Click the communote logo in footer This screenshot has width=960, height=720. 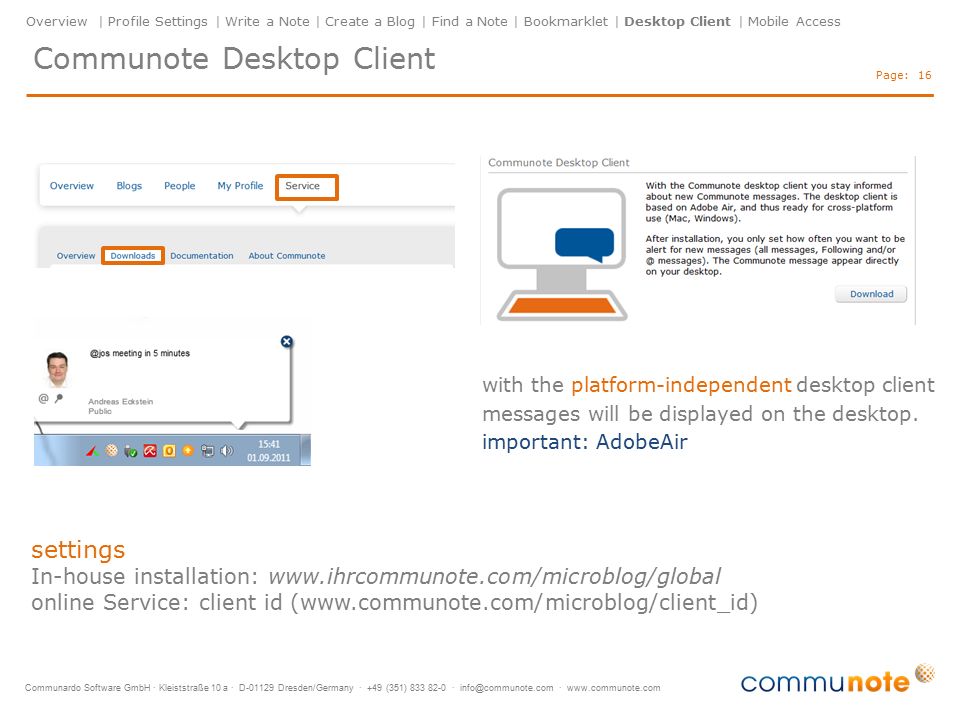pyautogui.click(x=838, y=680)
